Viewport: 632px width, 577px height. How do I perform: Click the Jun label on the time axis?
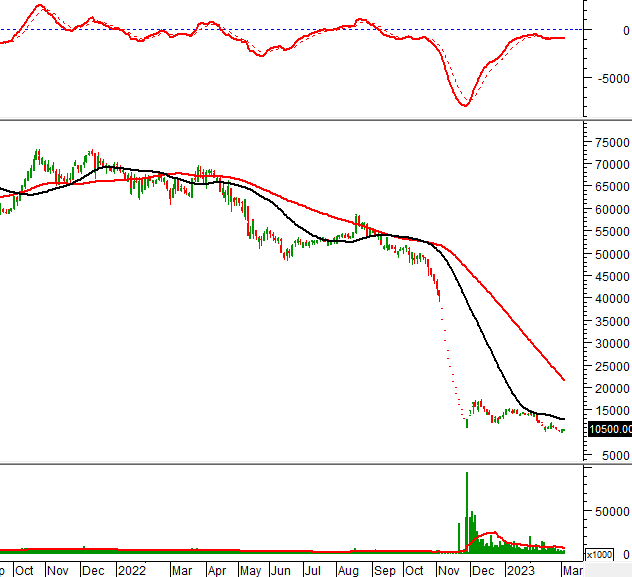[x=282, y=570]
